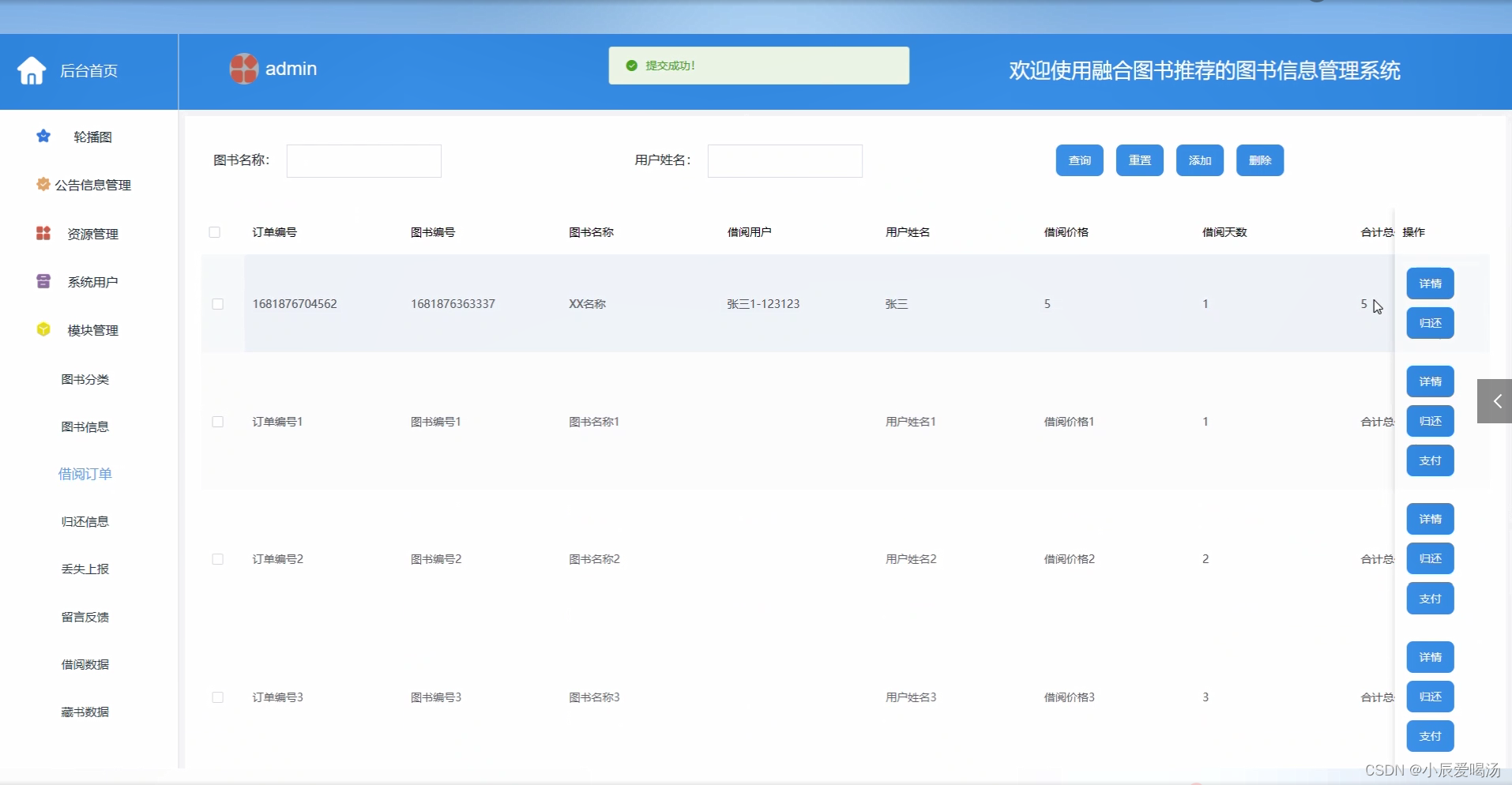Click the 重置 reset button
Viewport: 1512px width, 785px height.
point(1139,160)
